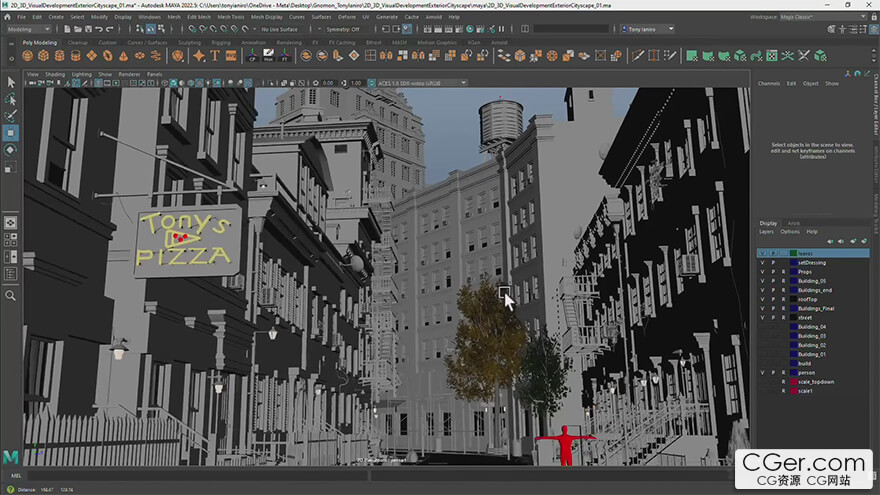The image size is (880, 495).
Task: Open the Mesh Tools menu
Action: [x=230, y=17]
